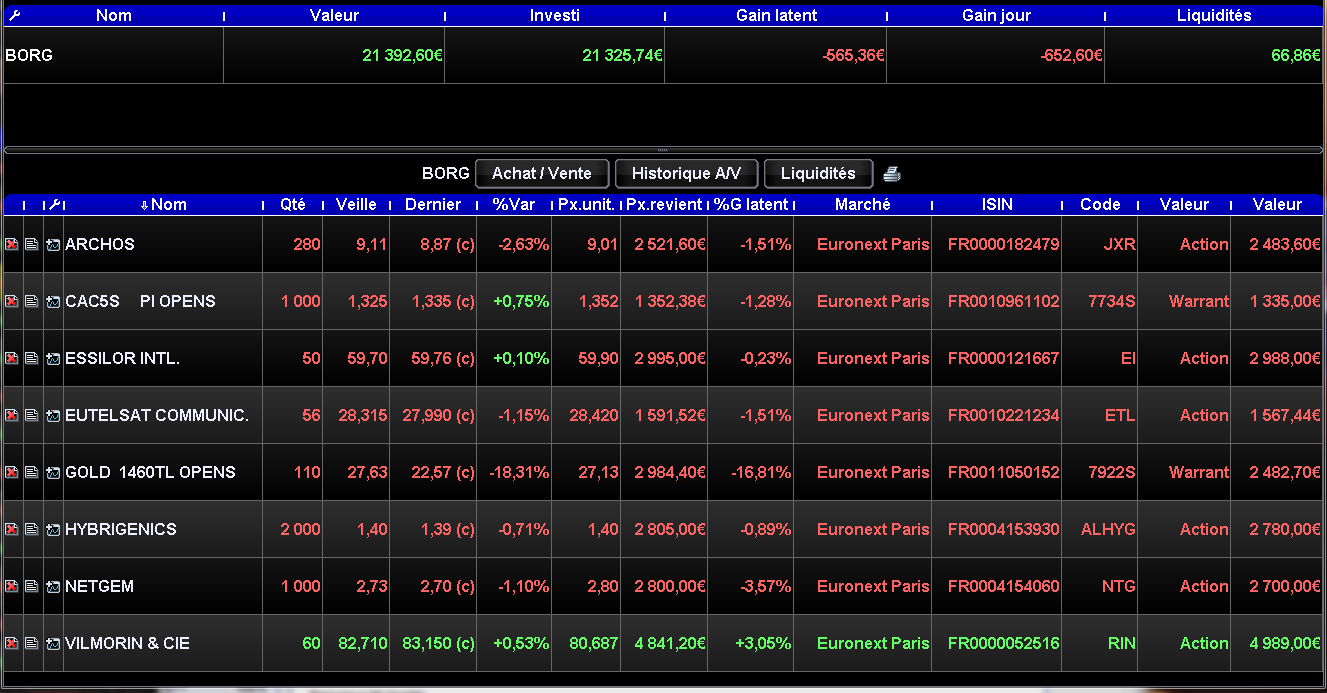Show the chart for CAC5S PI OPENS
Screen dimensions: 1327x693
(53, 301)
